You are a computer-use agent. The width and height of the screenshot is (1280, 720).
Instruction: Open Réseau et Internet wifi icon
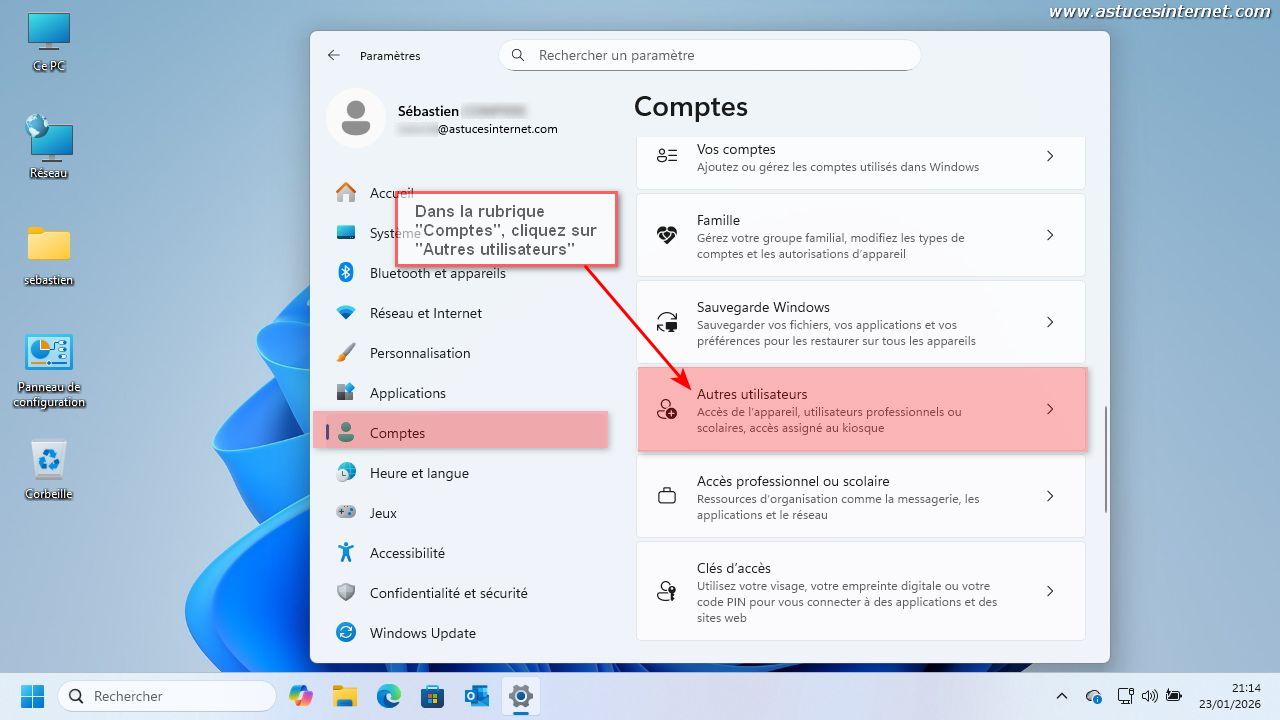pyautogui.click(x=346, y=313)
